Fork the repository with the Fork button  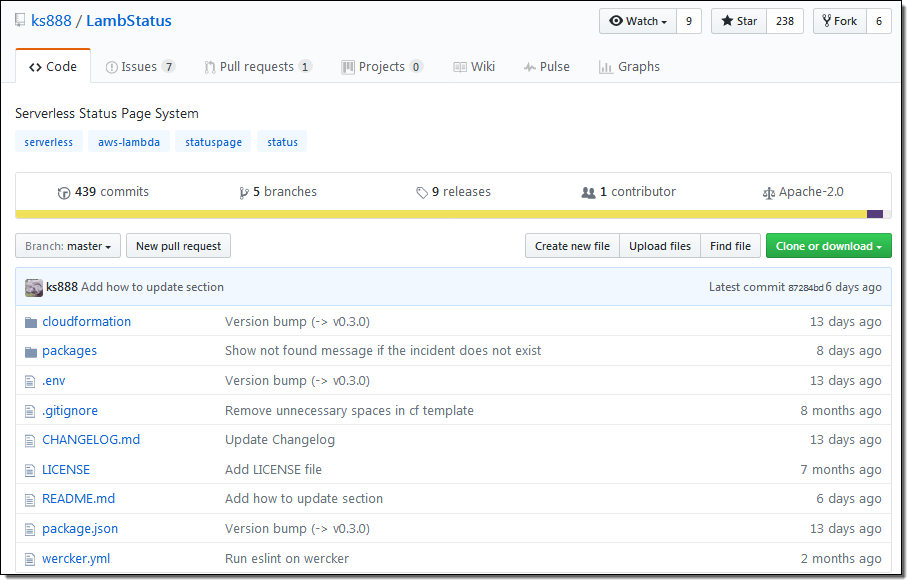coord(840,21)
